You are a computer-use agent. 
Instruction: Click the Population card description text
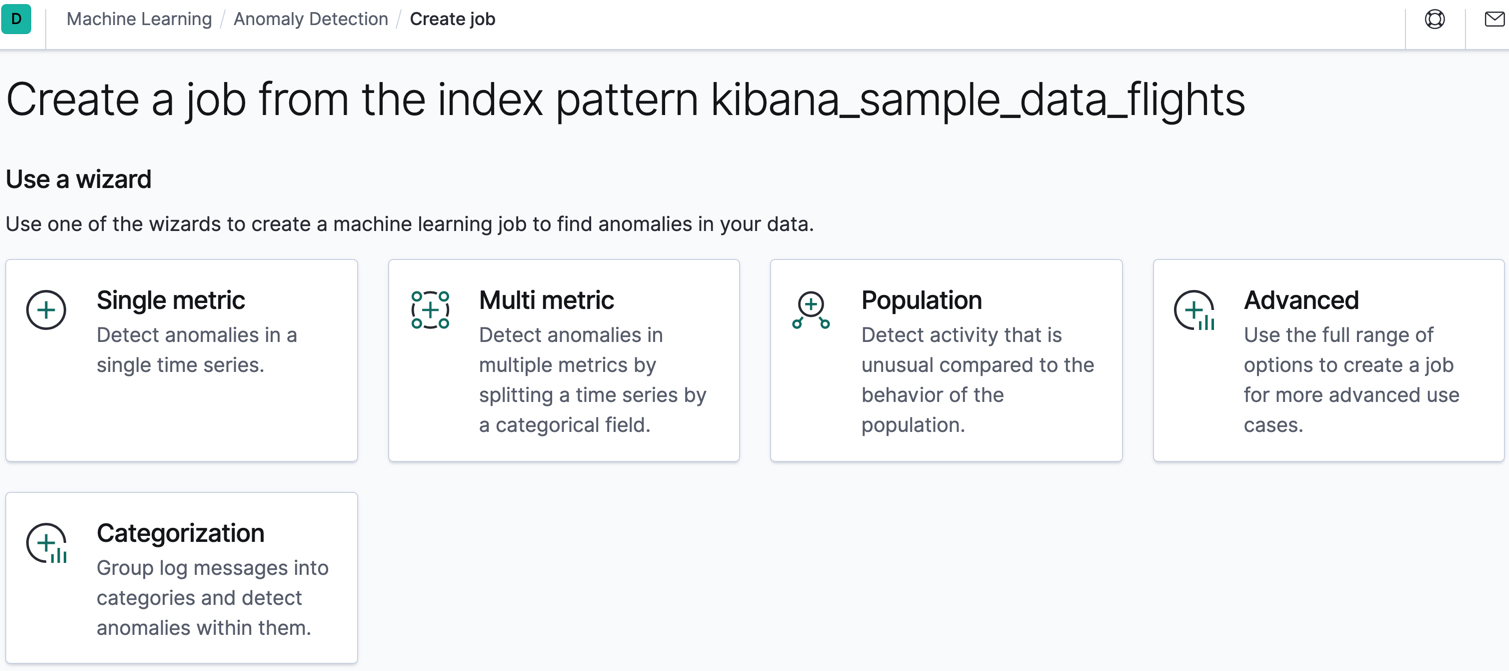coord(976,380)
